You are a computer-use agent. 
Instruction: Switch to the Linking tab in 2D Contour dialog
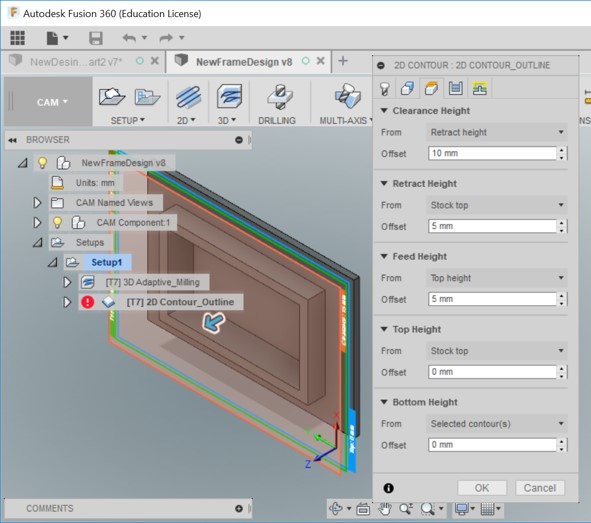coord(480,89)
